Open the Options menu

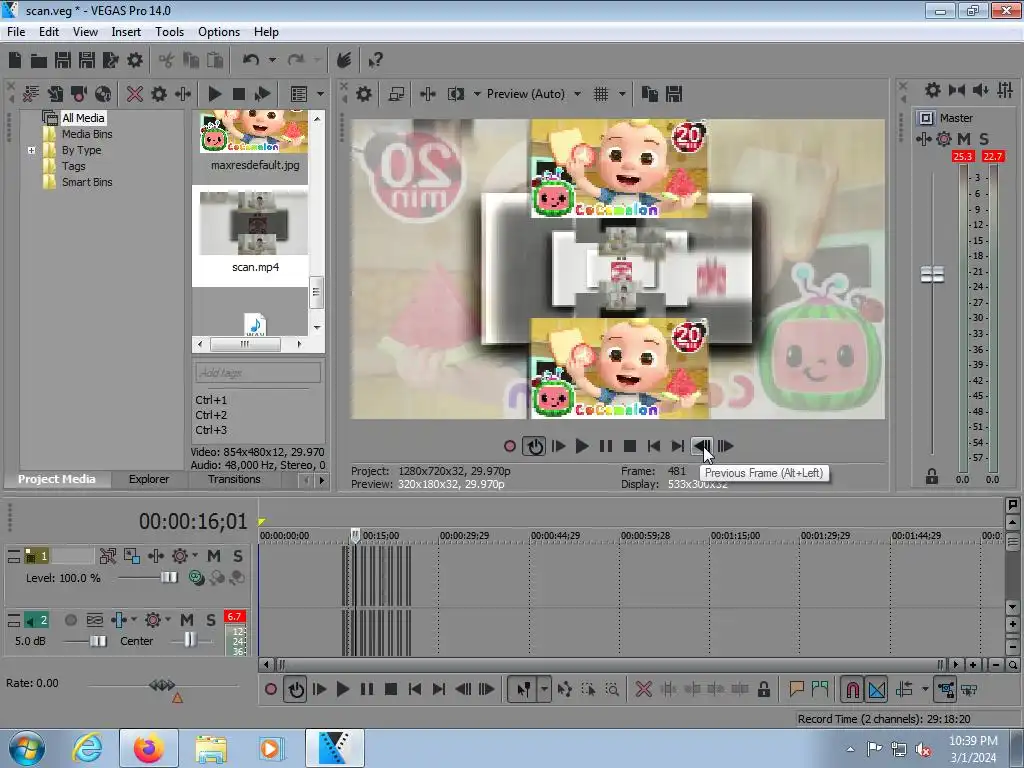(219, 31)
